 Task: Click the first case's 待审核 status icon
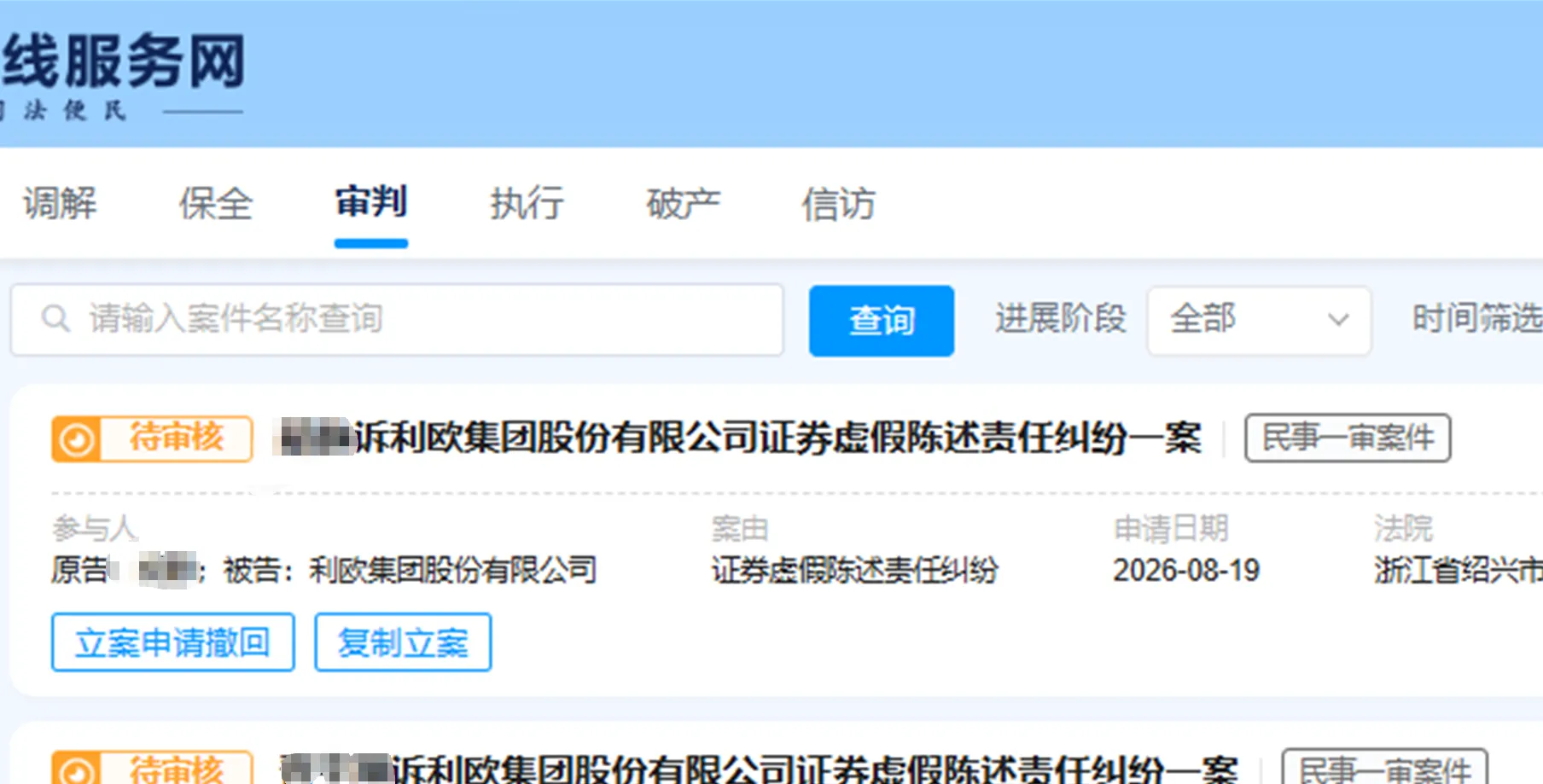pos(77,439)
